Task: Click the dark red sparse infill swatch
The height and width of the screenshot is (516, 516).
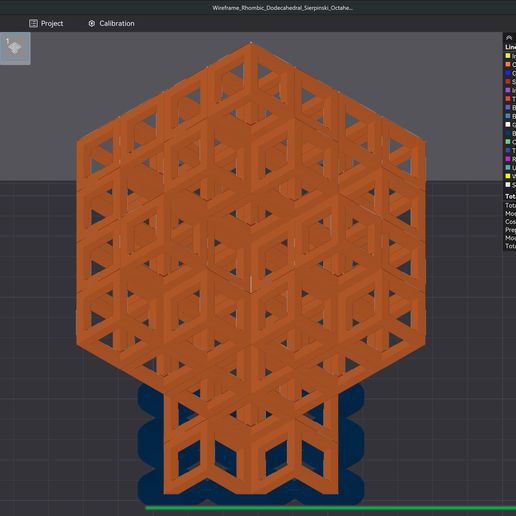Action: 508,81
